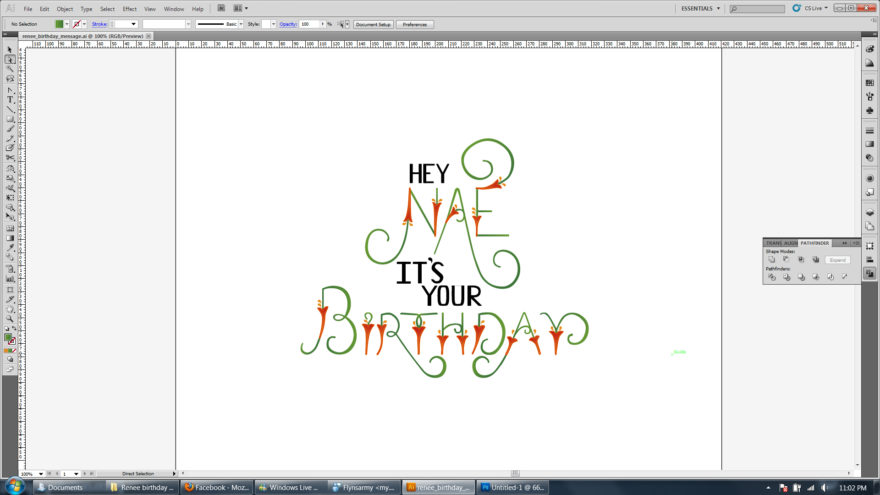
Task: Open the Stroke panel icon in dock
Action: pos(870,131)
